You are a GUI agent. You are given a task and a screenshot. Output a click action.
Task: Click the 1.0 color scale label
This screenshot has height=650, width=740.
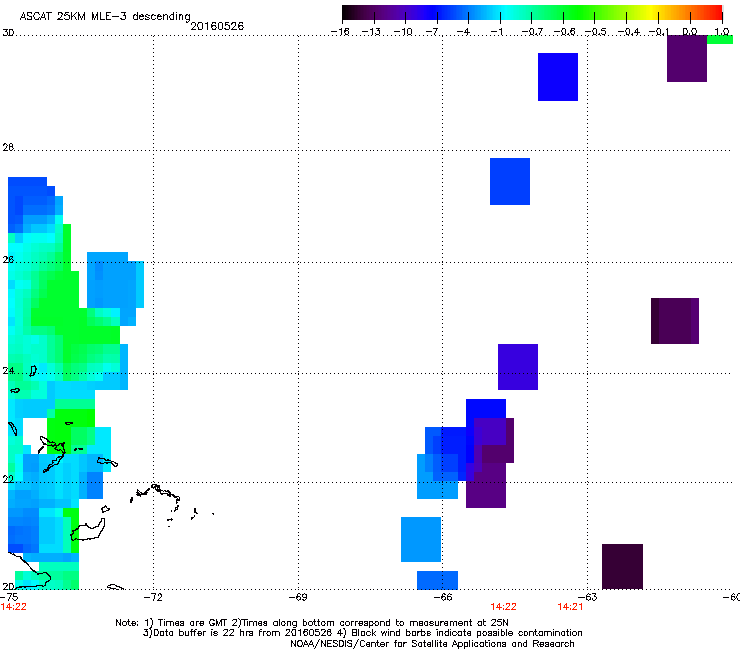pyautogui.click(x=722, y=32)
